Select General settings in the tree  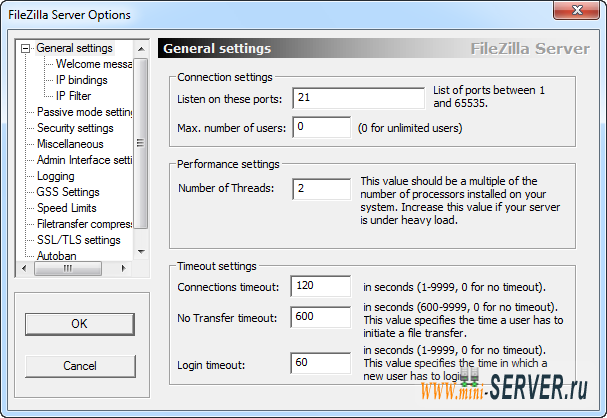[74, 48]
